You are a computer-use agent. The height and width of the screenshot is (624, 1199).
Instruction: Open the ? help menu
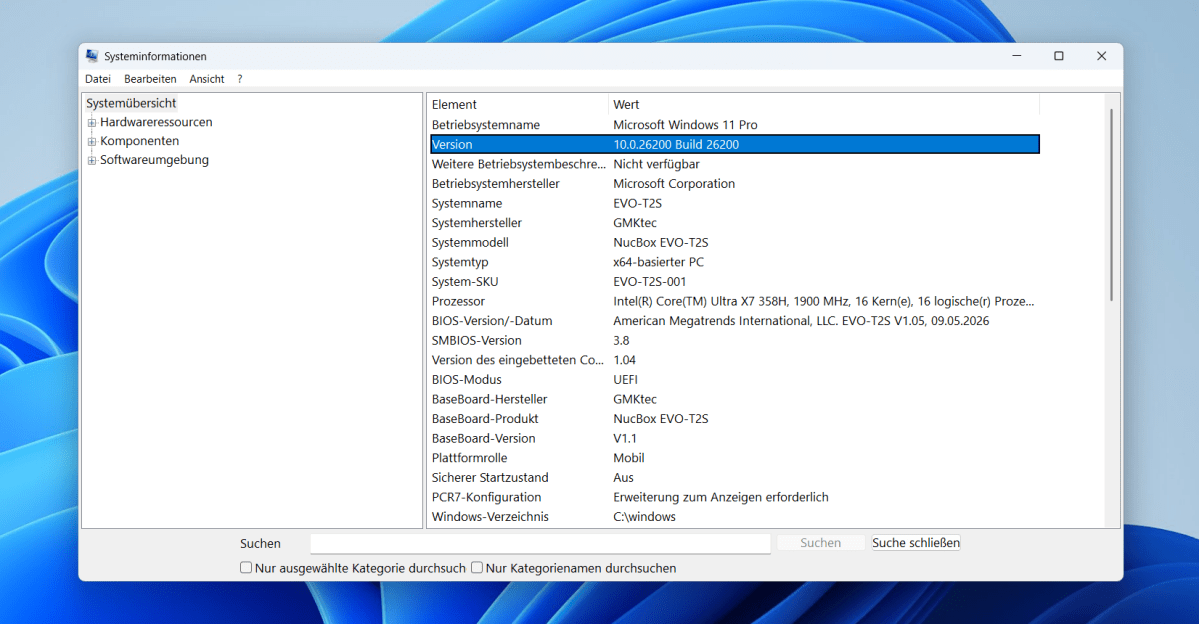(239, 79)
